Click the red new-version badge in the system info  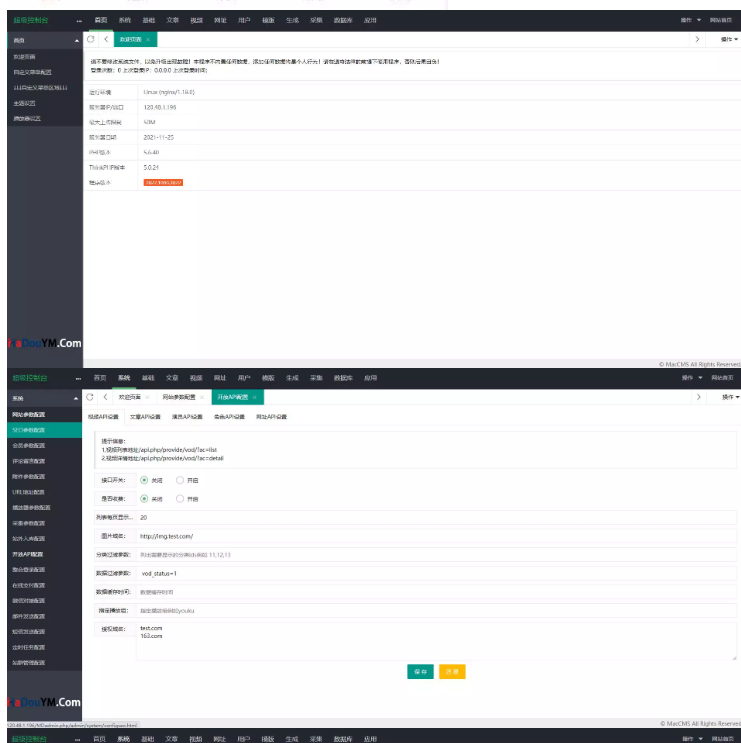pos(163,183)
